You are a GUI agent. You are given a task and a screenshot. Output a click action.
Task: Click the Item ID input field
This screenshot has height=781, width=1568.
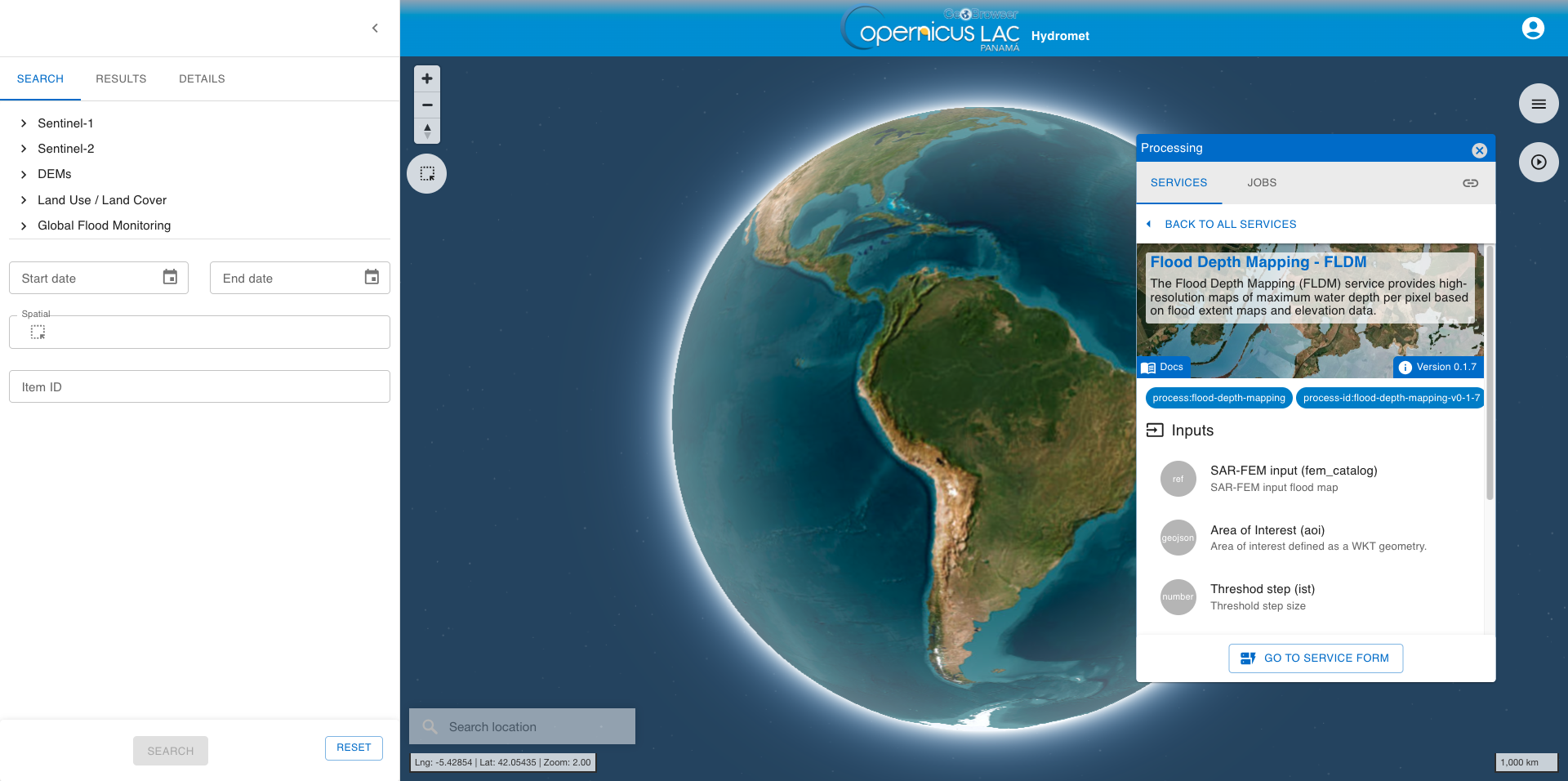199,386
